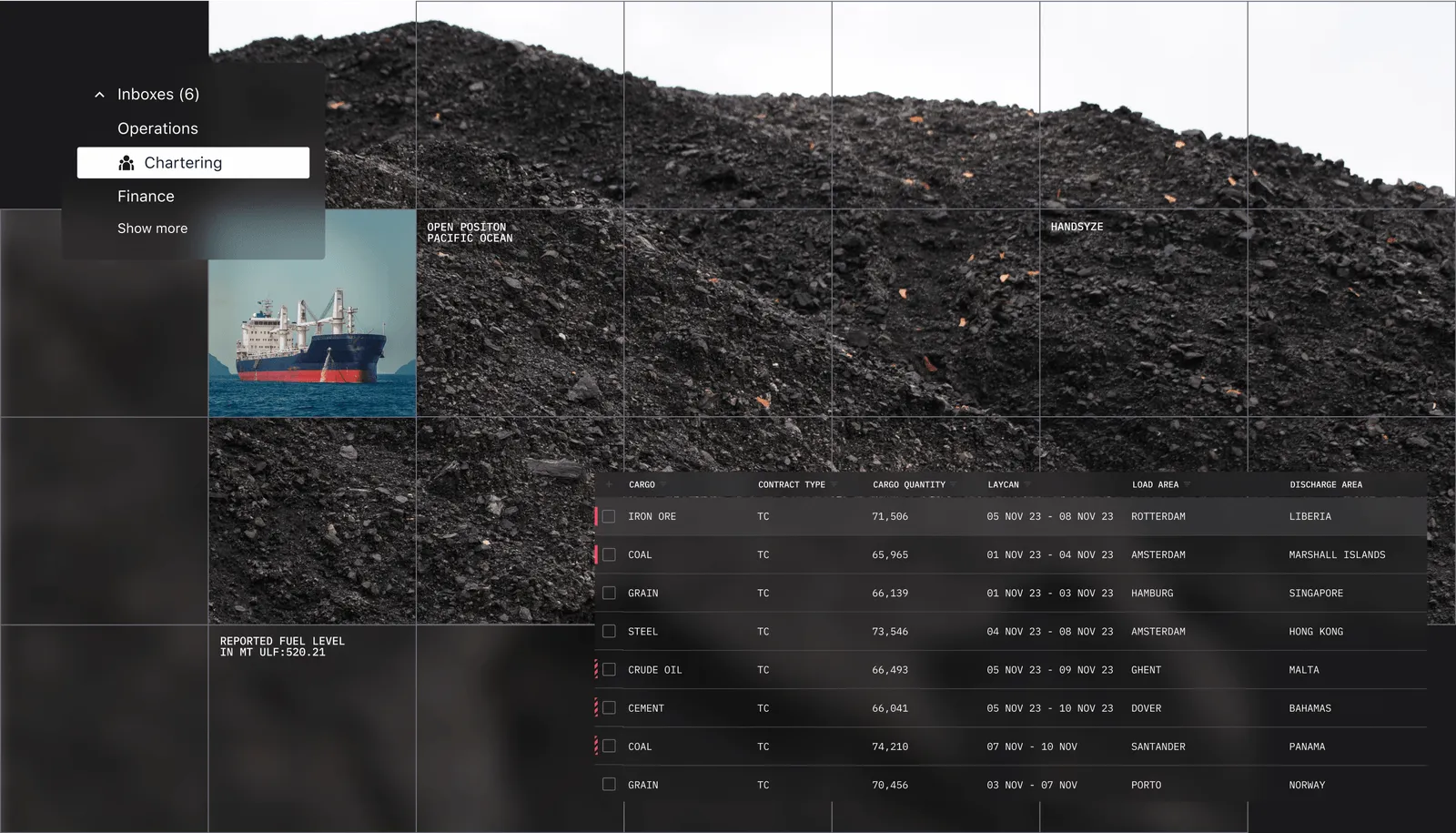Click the ROTTERDAM load area cell
The image size is (1456, 833).
click(1158, 516)
